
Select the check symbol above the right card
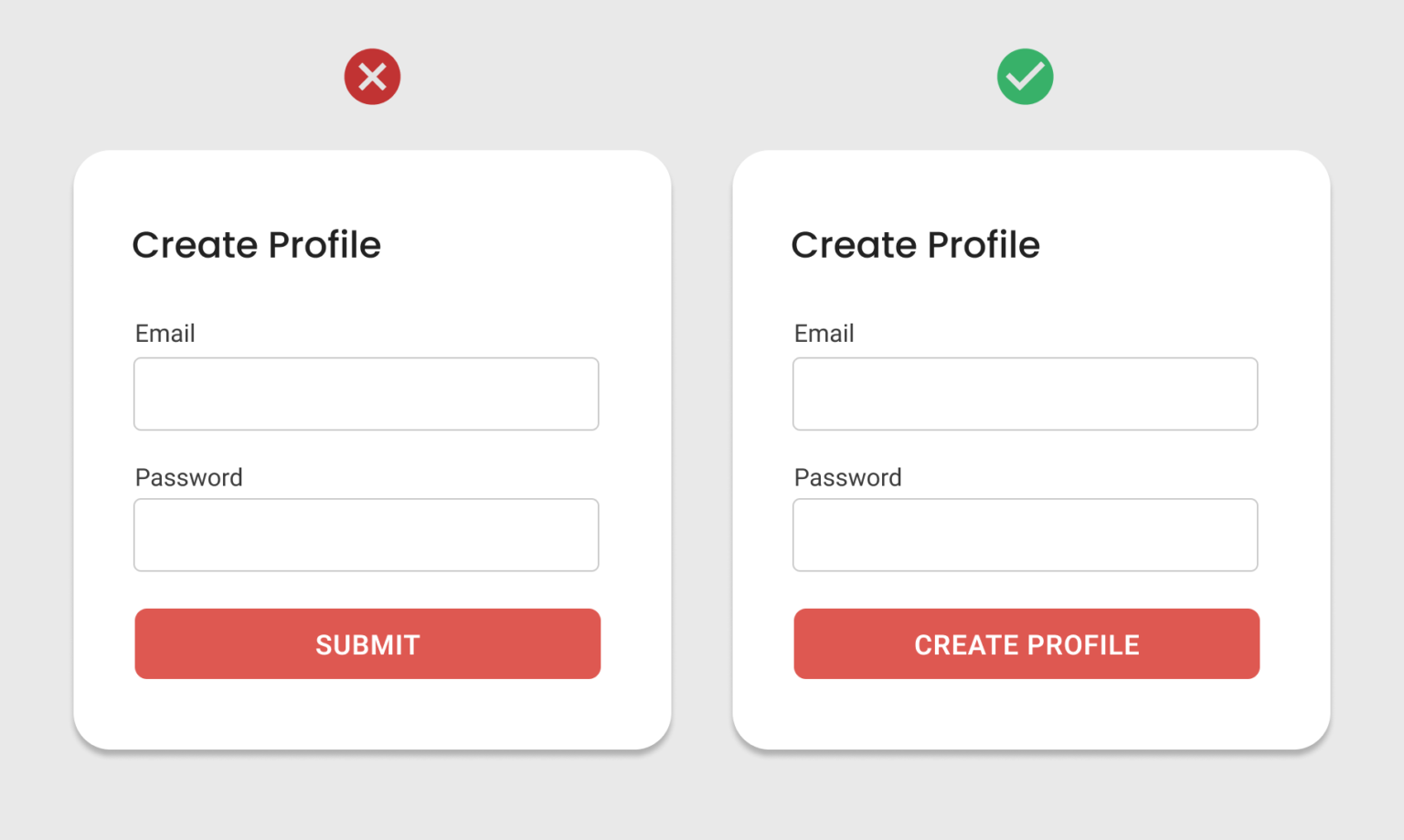[1025, 77]
